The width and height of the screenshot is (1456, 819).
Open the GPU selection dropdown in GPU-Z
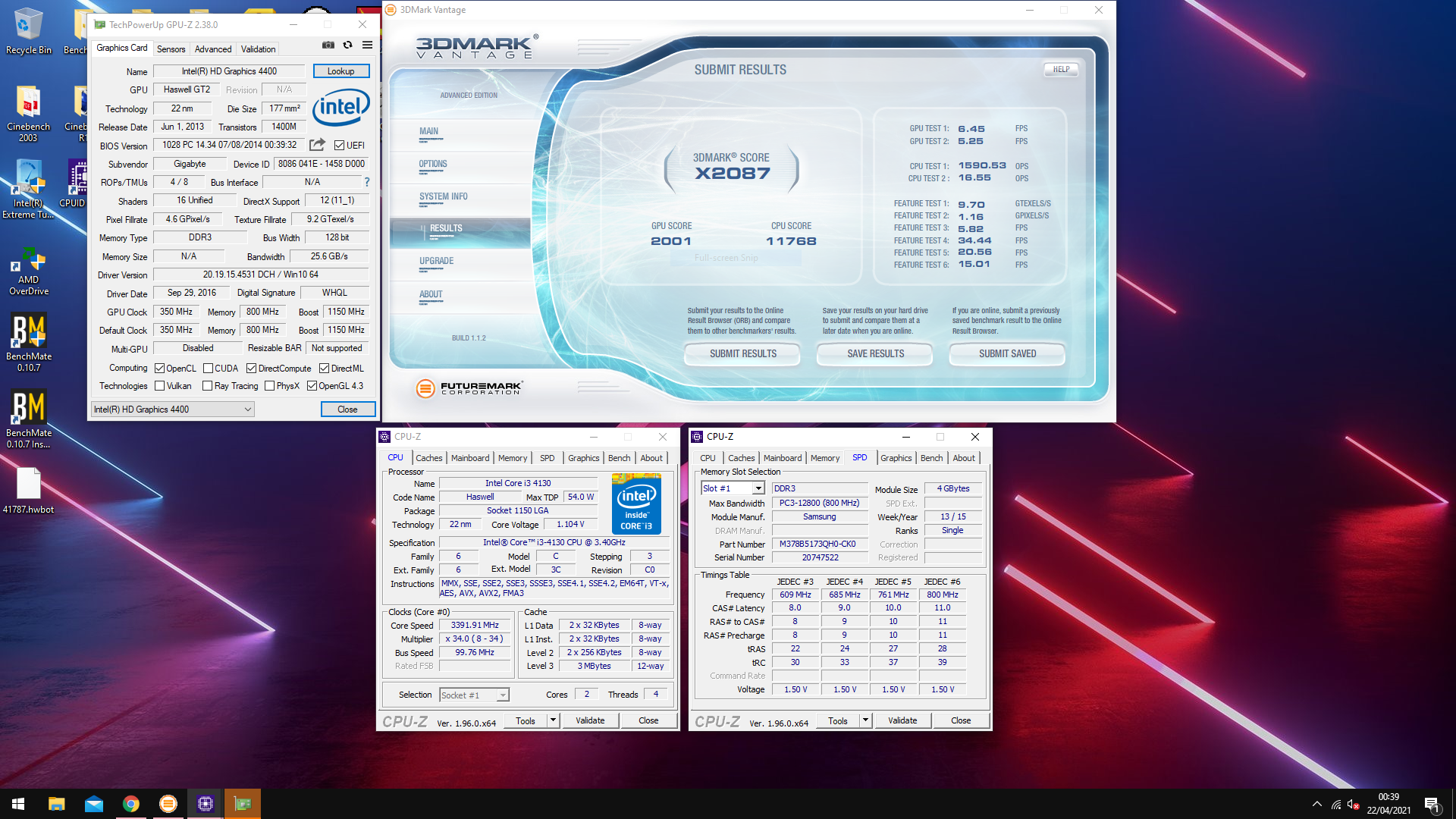coord(172,409)
